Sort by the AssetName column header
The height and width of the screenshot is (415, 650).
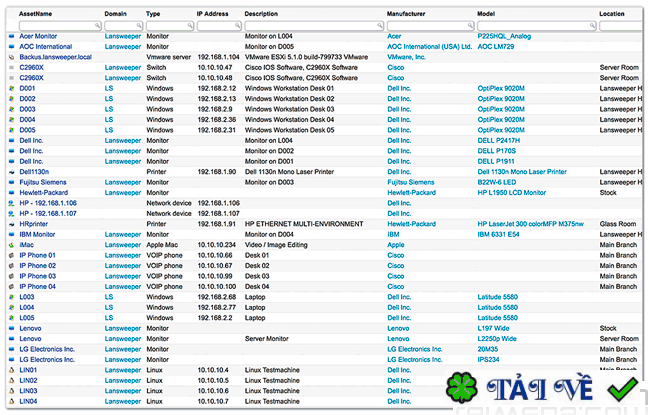tap(36, 14)
